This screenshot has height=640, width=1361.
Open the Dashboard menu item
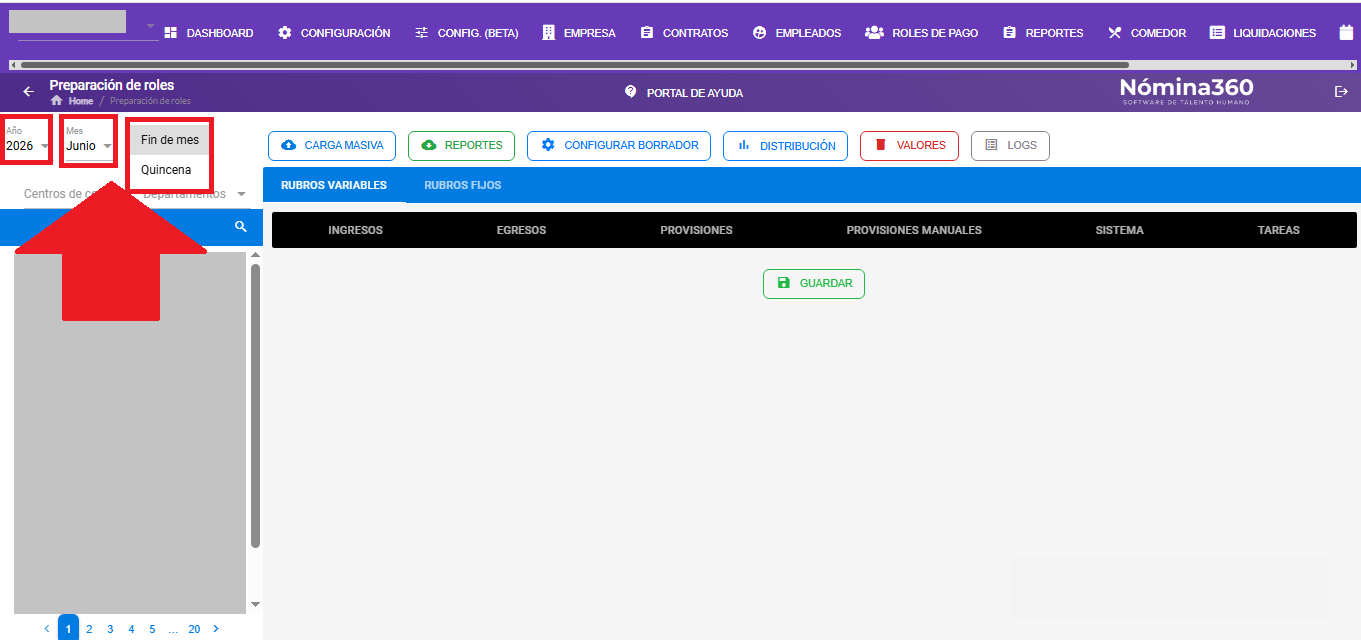(x=208, y=33)
